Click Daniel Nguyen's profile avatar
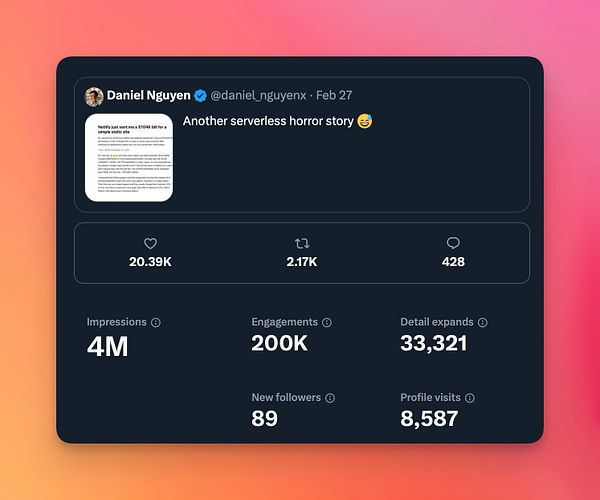Image resolution: width=600 pixels, height=500 pixels. 94,97
